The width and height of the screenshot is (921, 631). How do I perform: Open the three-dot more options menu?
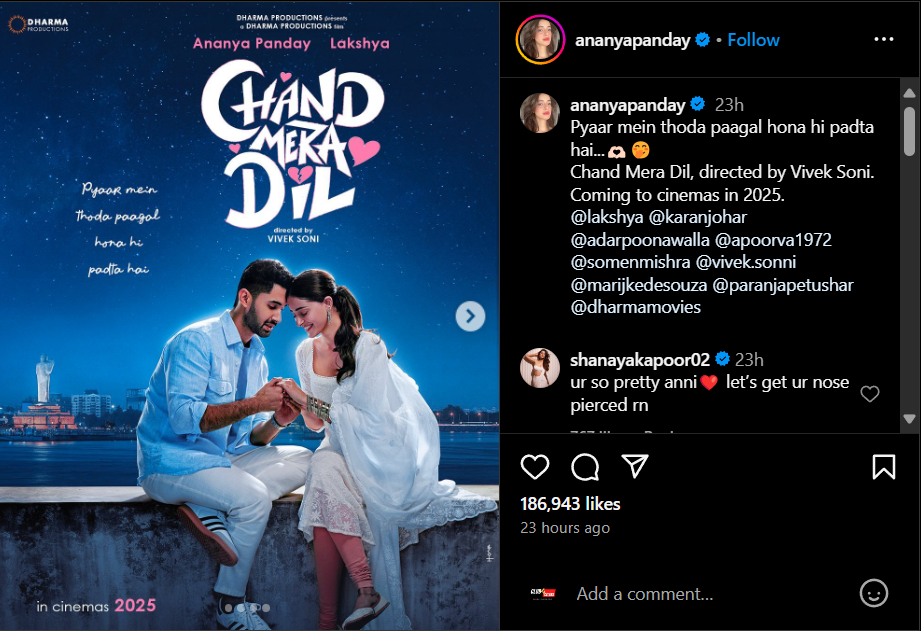click(x=883, y=39)
